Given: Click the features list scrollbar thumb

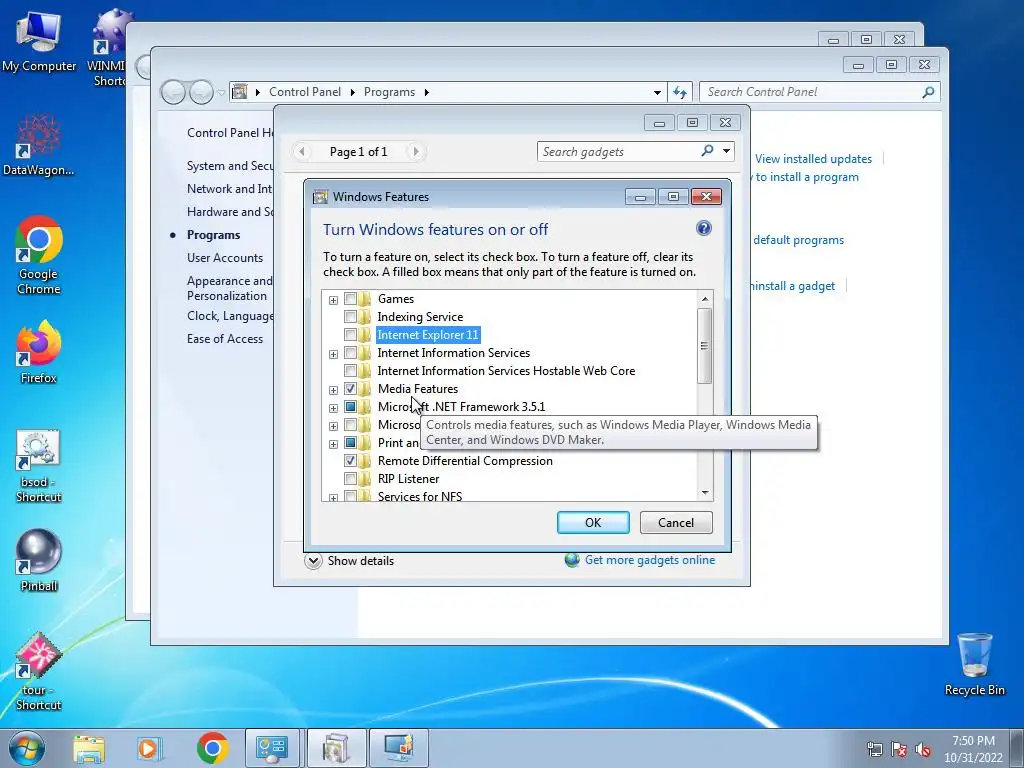Looking at the screenshot, I should pyautogui.click(x=704, y=345).
